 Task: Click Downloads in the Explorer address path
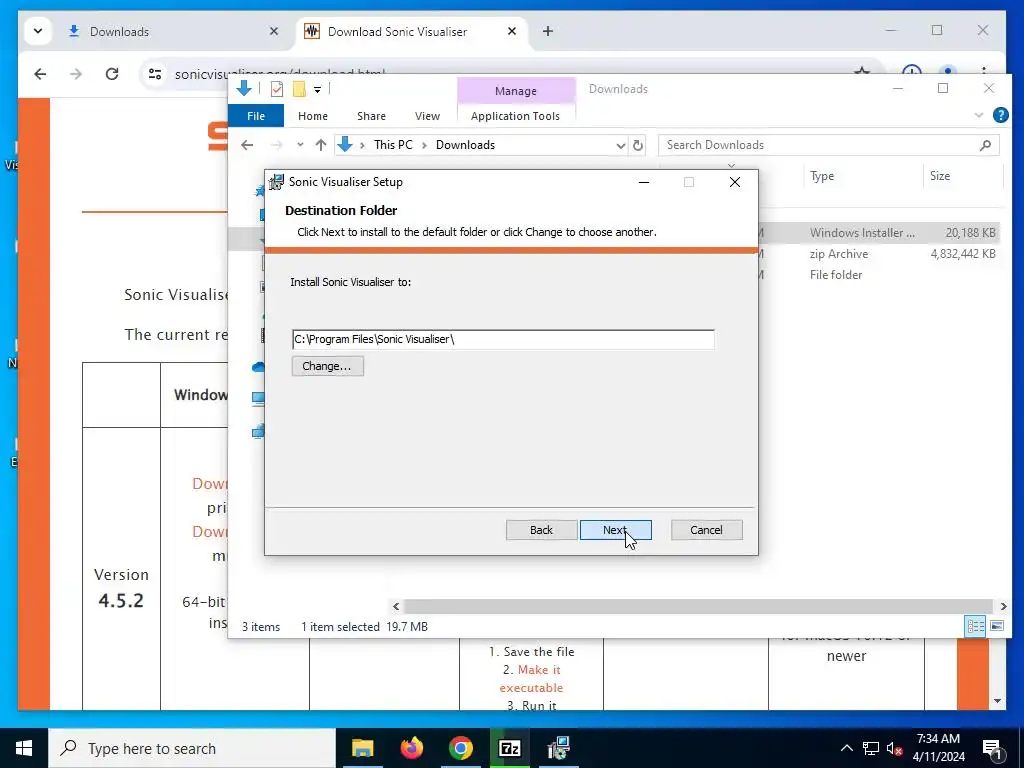pos(465,145)
